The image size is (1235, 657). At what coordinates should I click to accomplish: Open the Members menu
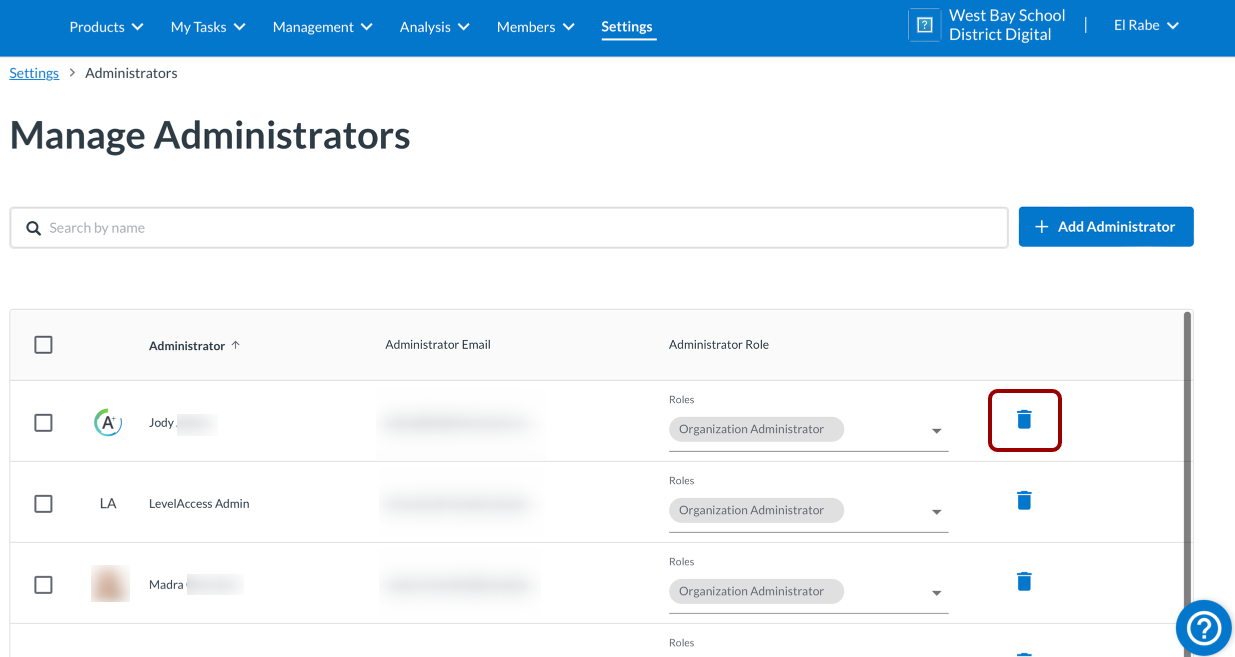pyautogui.click(x=535, y=27)
